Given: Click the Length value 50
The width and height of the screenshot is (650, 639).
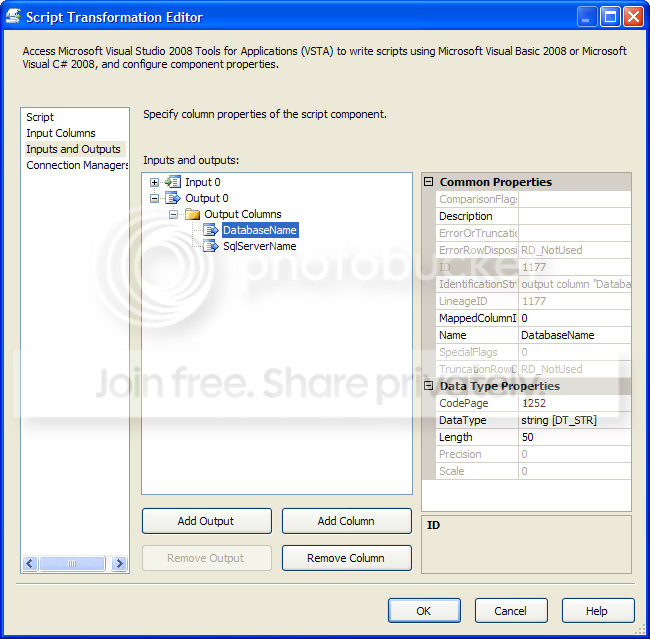Looking at the screenshot, I should coord(575,437).
